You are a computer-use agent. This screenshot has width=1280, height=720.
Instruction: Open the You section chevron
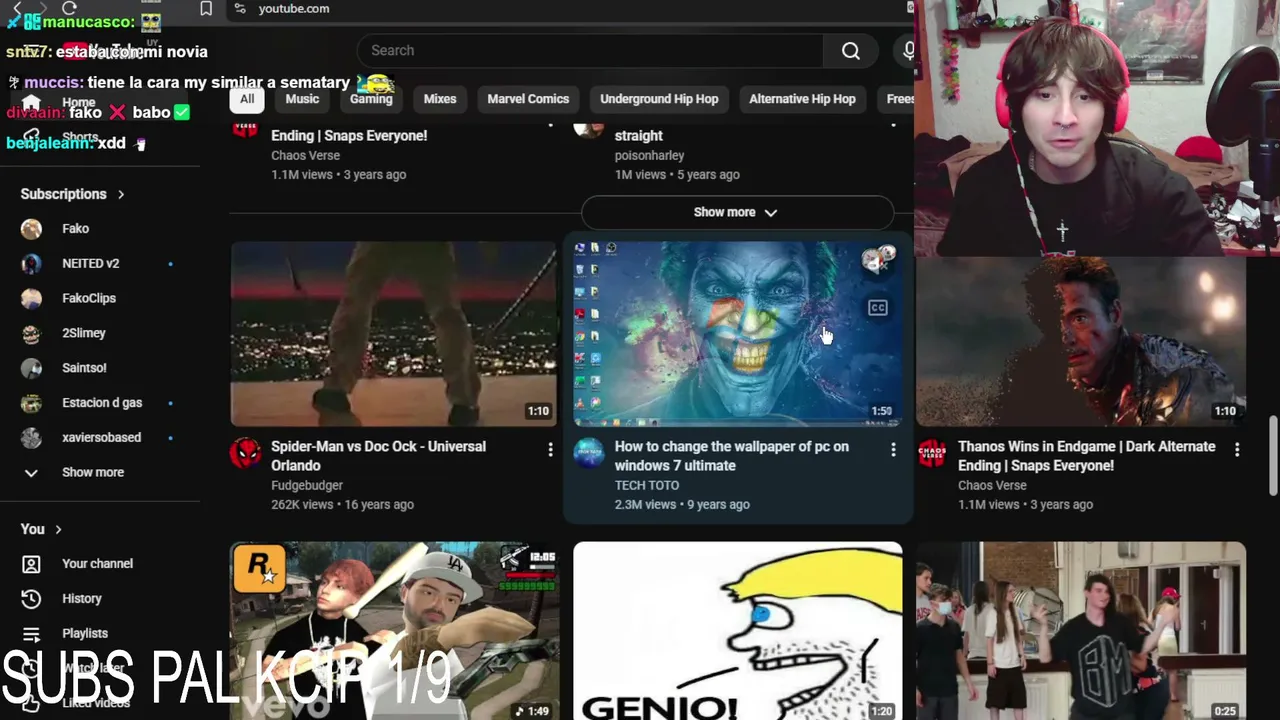tap(58, 529)
